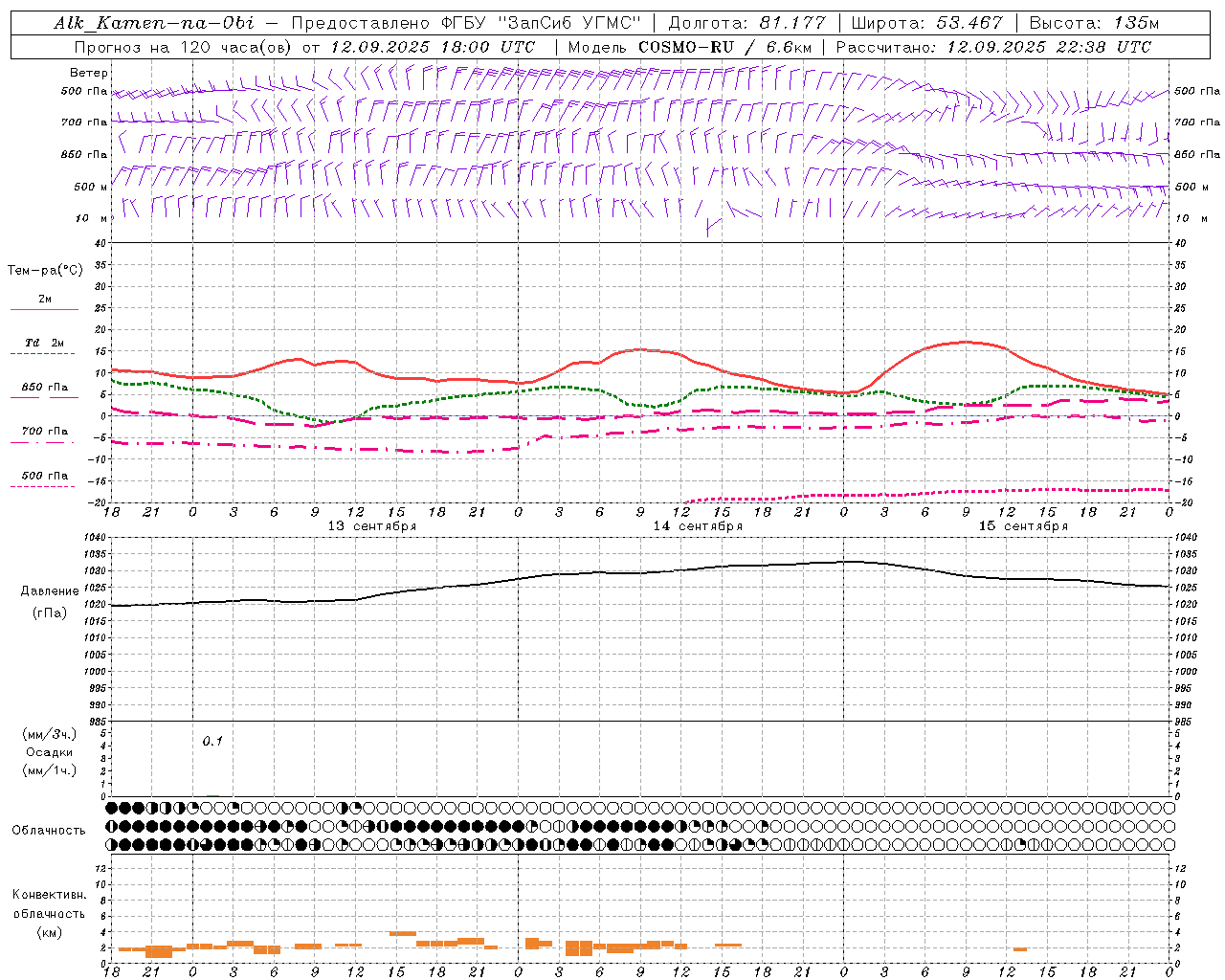Image resolution: width=1225 pixels, height=980 pixels.
Task: Click the Конвективн. облачность label
Action: (x=49, y=903)
